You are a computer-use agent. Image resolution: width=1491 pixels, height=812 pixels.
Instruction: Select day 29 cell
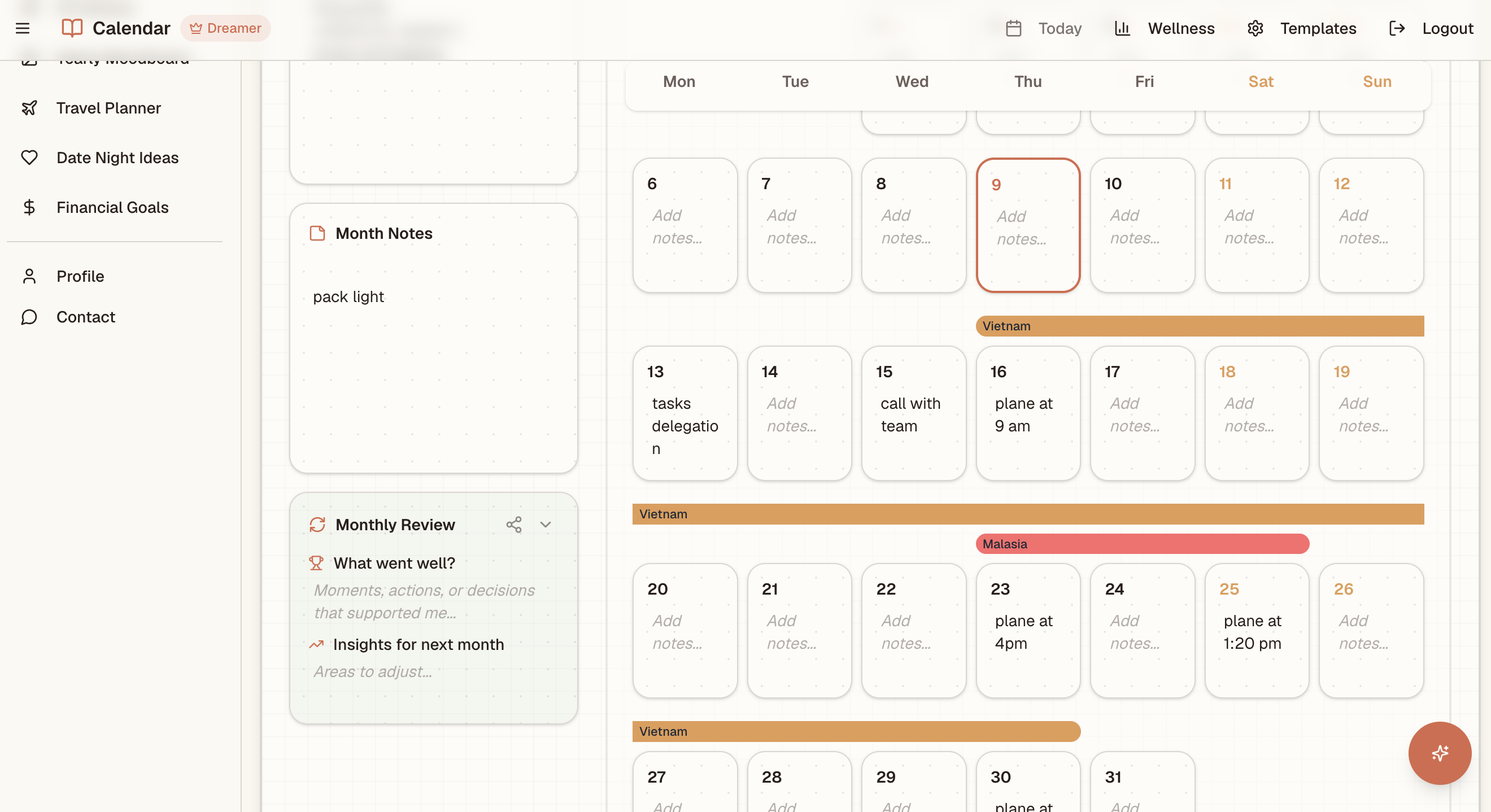913,782
